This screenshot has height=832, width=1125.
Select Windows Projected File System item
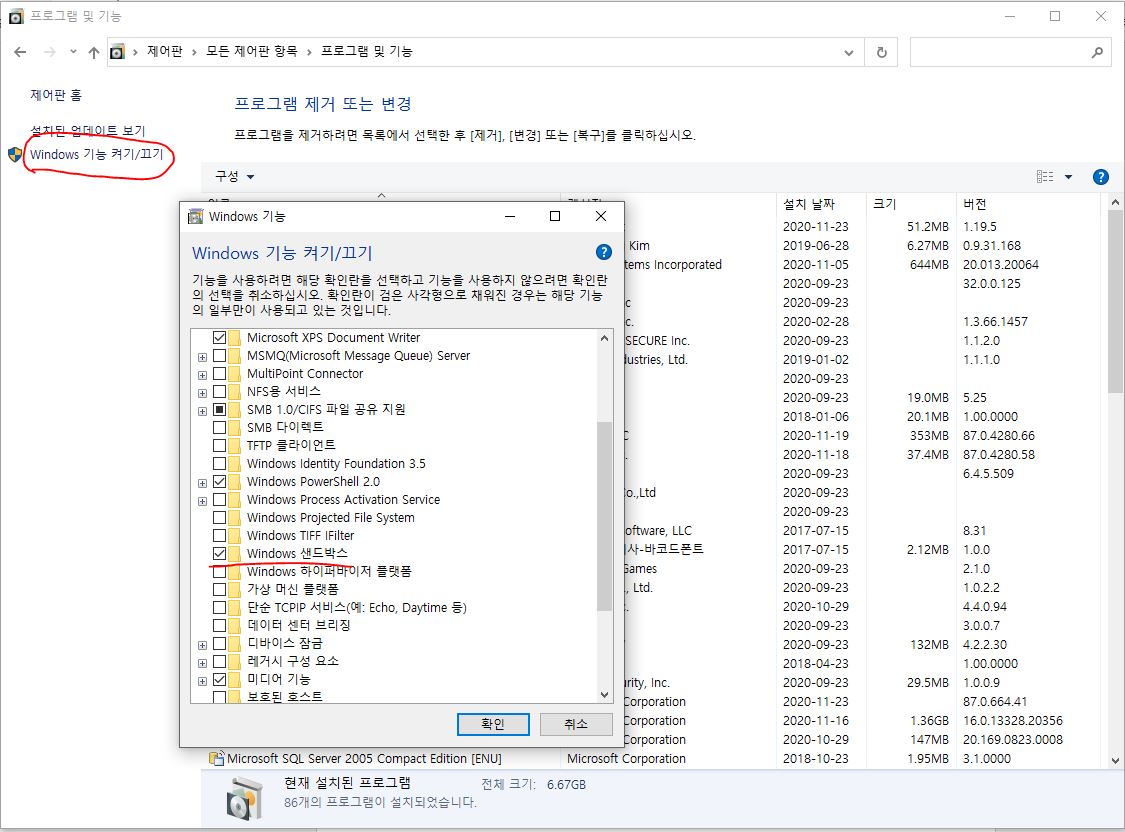pos(331,518)
